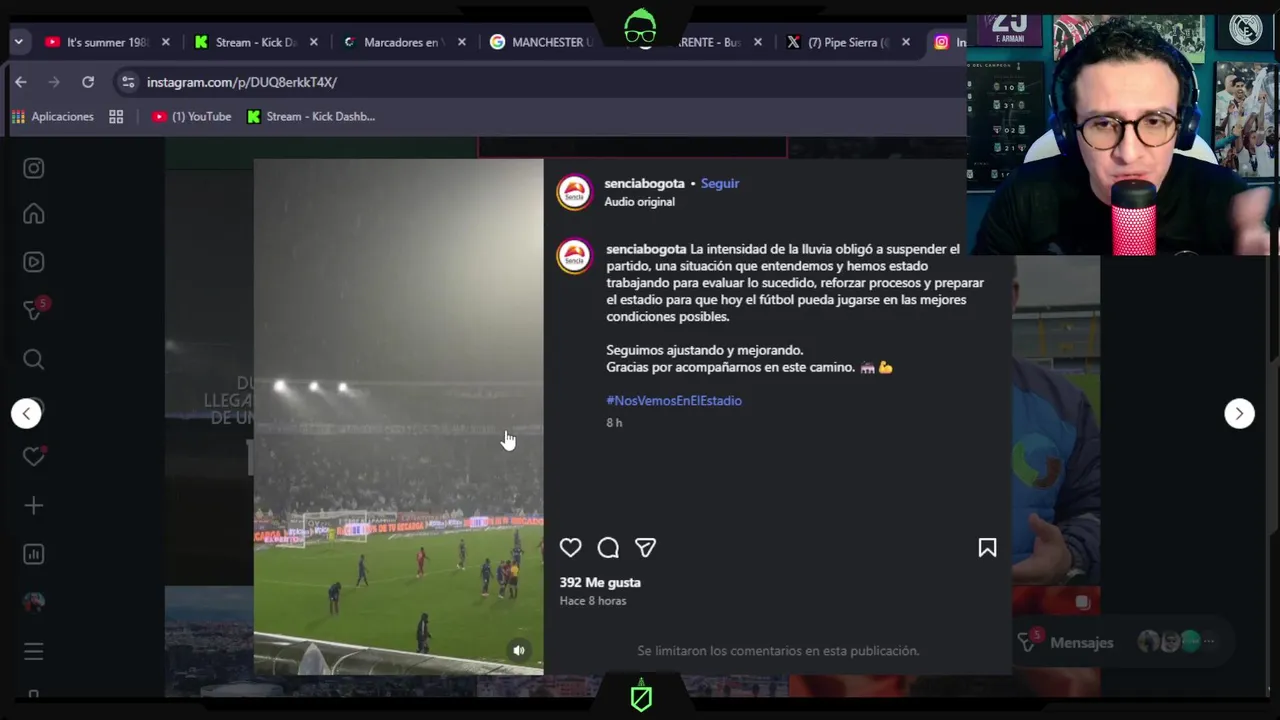Like the post with the heart icon
The image size is (1280, 720).
(570, 547)
